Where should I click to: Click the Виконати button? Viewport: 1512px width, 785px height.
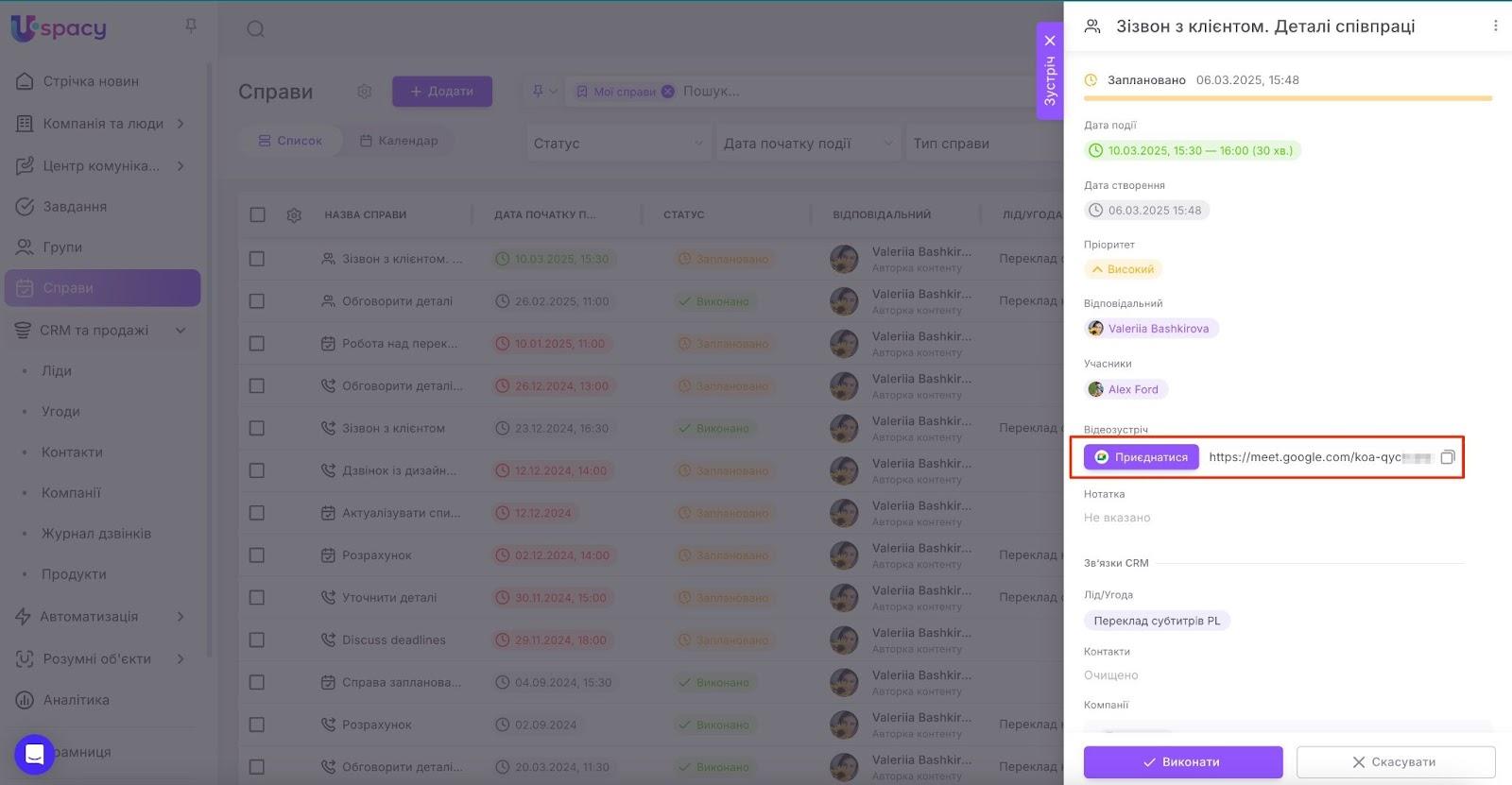(x=1183, y=762)
